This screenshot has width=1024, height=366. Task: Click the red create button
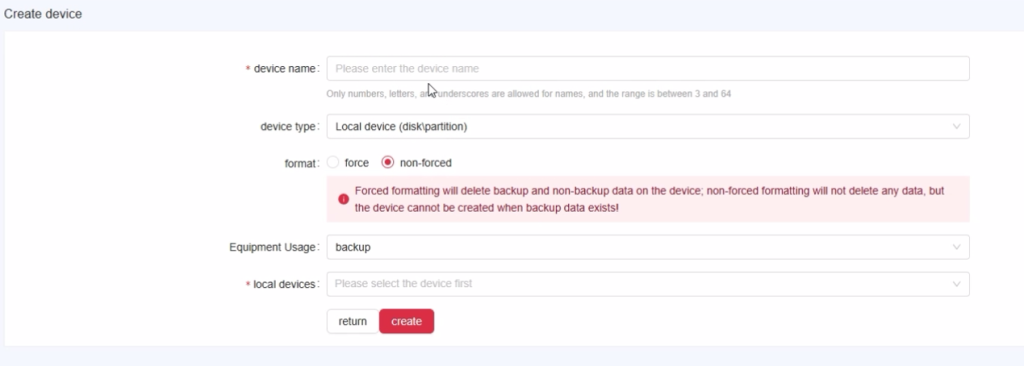[x=406, y=322]
